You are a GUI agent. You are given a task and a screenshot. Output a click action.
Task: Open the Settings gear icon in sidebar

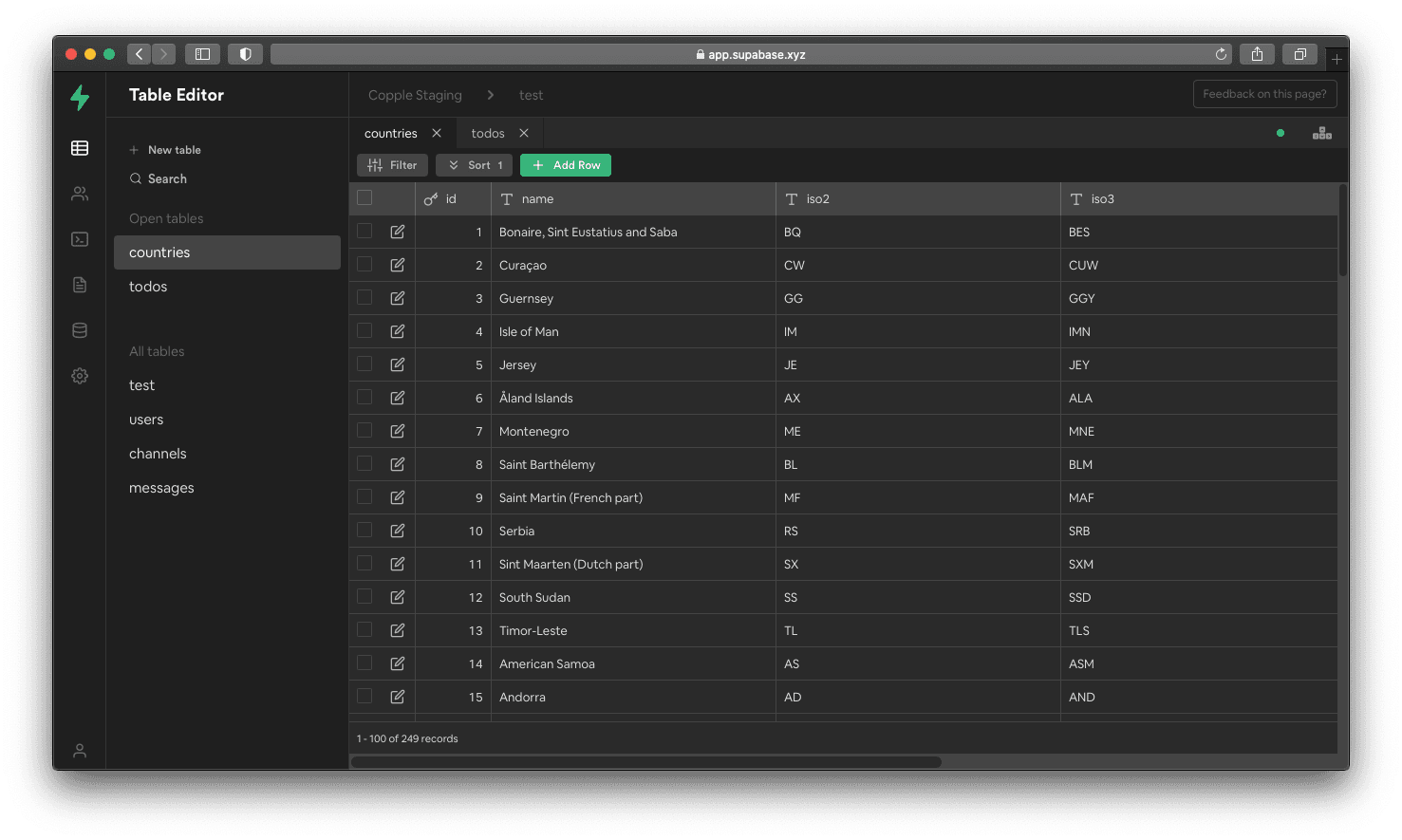[x=80, y=376]
